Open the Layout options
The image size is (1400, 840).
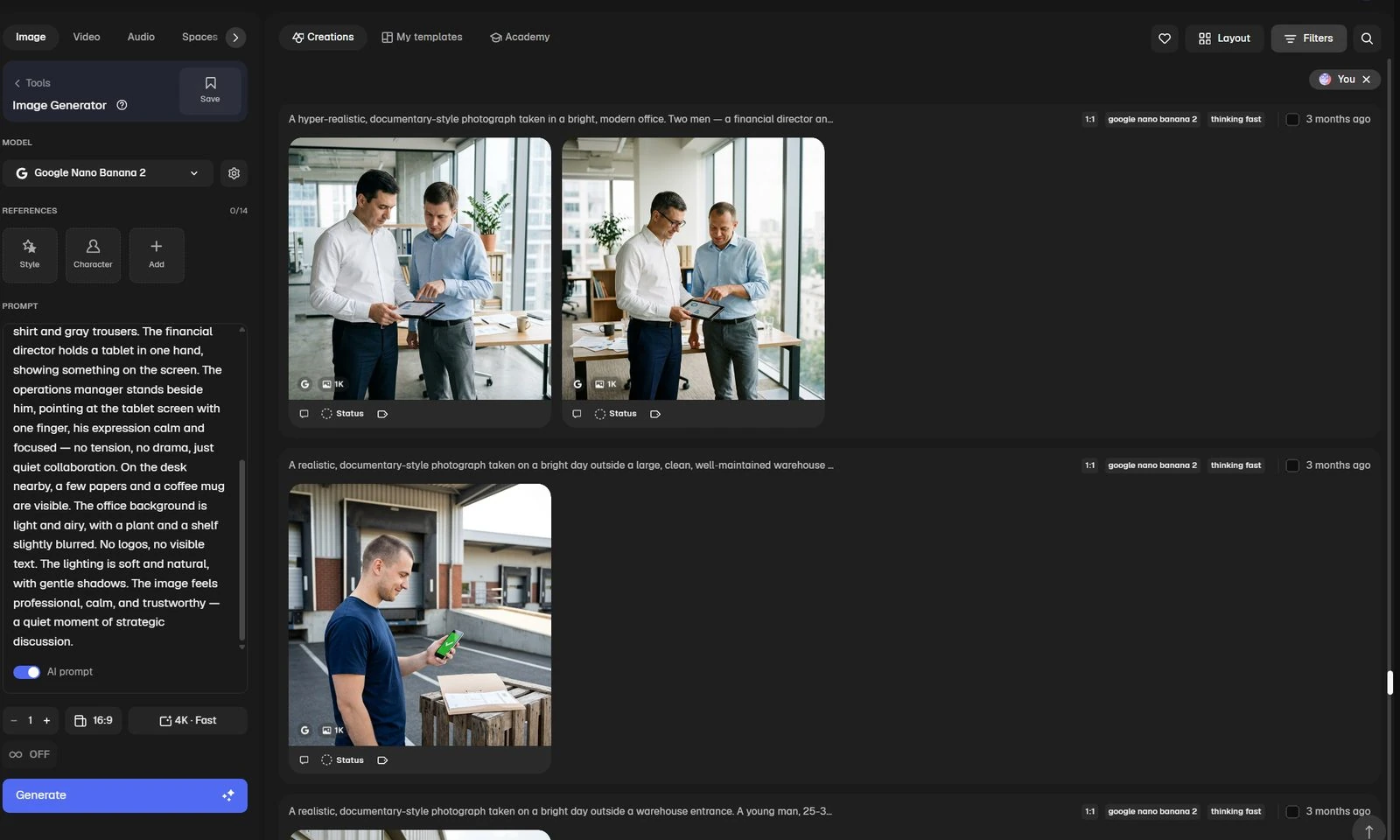click(1224, 38)
